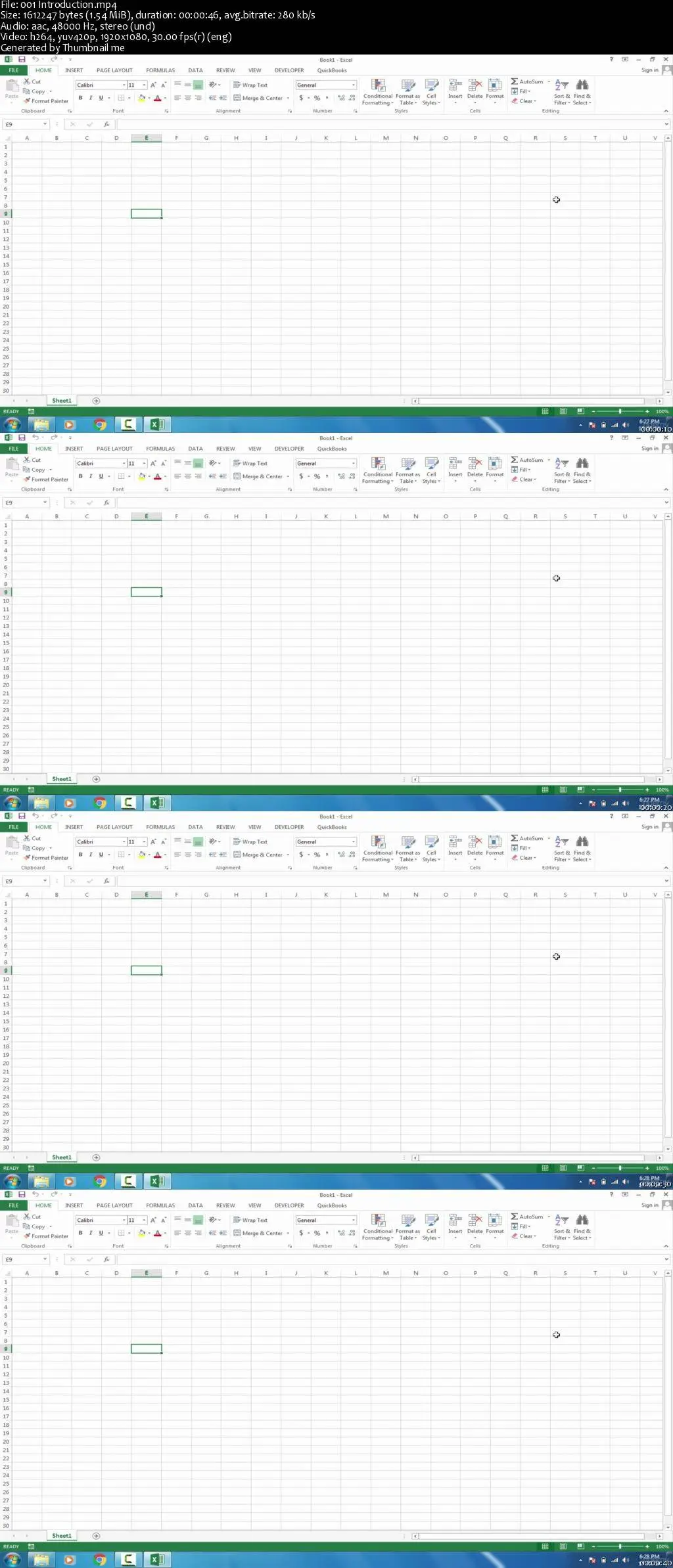
Task: Click Format Painter in the 00:00:10 frame
Action: pos(45,101)
